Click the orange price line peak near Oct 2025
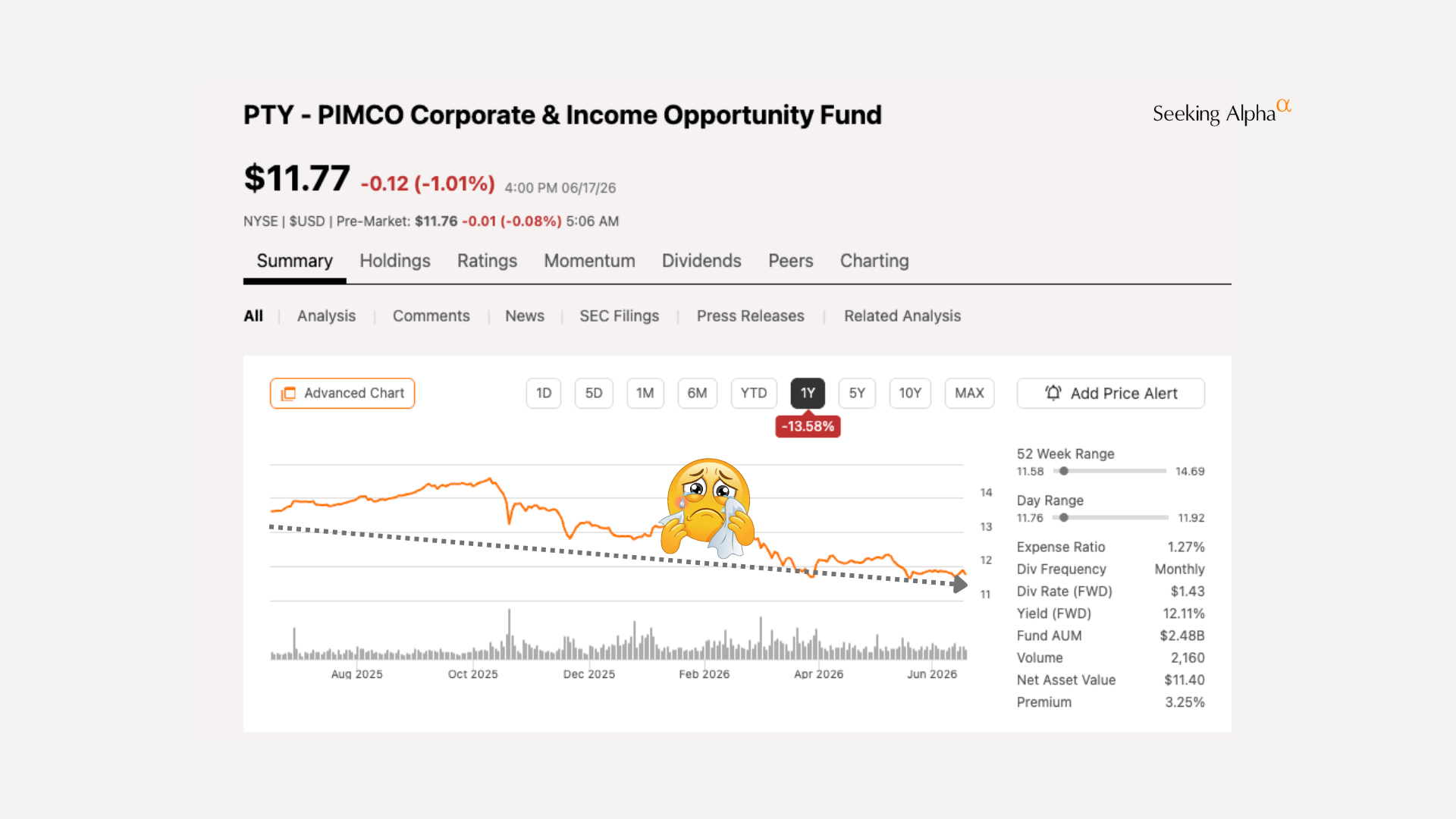This screenshot has height=819, width=1456. tap(491, 479)
